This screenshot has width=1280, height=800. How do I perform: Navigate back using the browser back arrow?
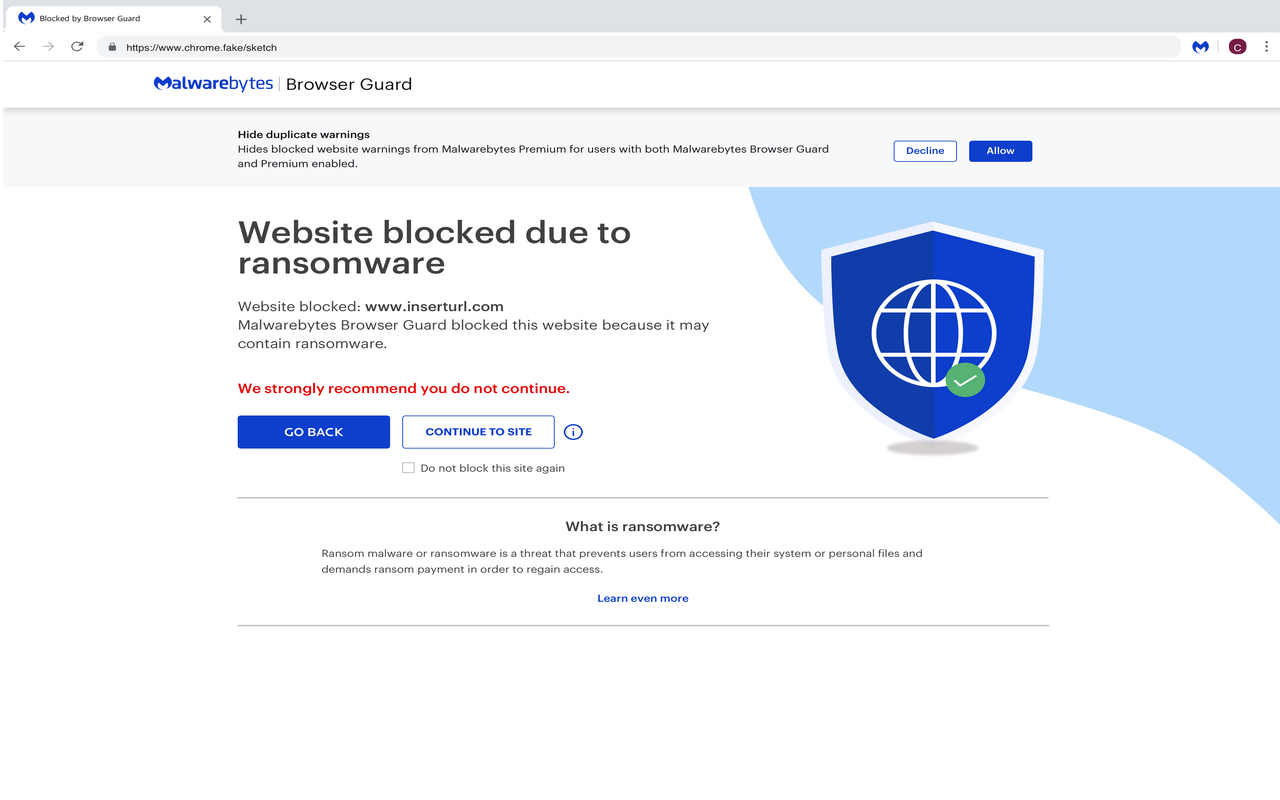19,46
